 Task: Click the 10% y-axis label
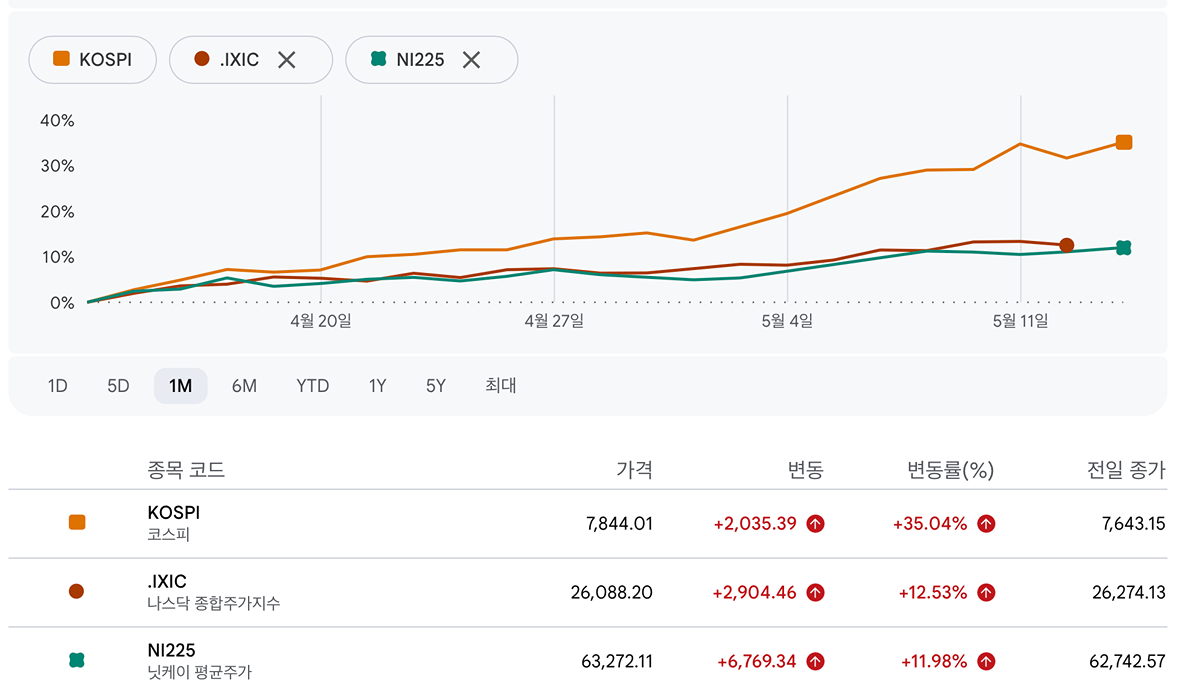pos(57,257)
